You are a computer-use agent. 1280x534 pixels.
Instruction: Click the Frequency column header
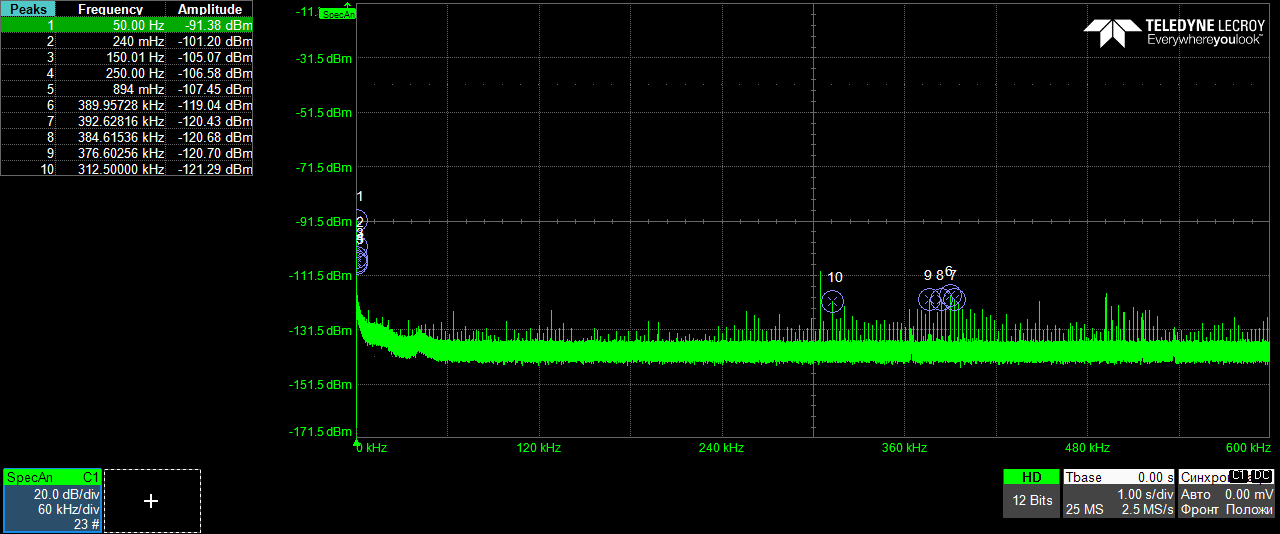(x=110, y=9)
